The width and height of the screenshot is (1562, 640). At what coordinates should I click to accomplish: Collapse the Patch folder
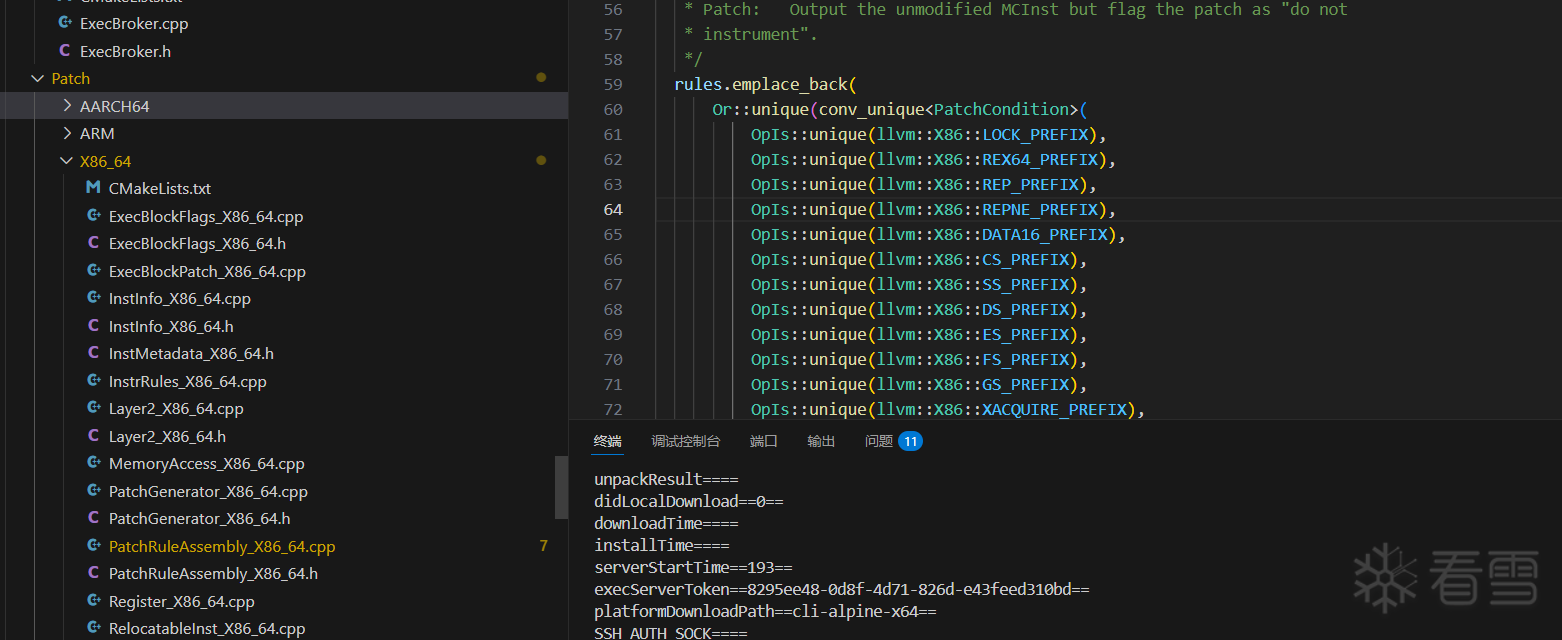pos(38,78)
